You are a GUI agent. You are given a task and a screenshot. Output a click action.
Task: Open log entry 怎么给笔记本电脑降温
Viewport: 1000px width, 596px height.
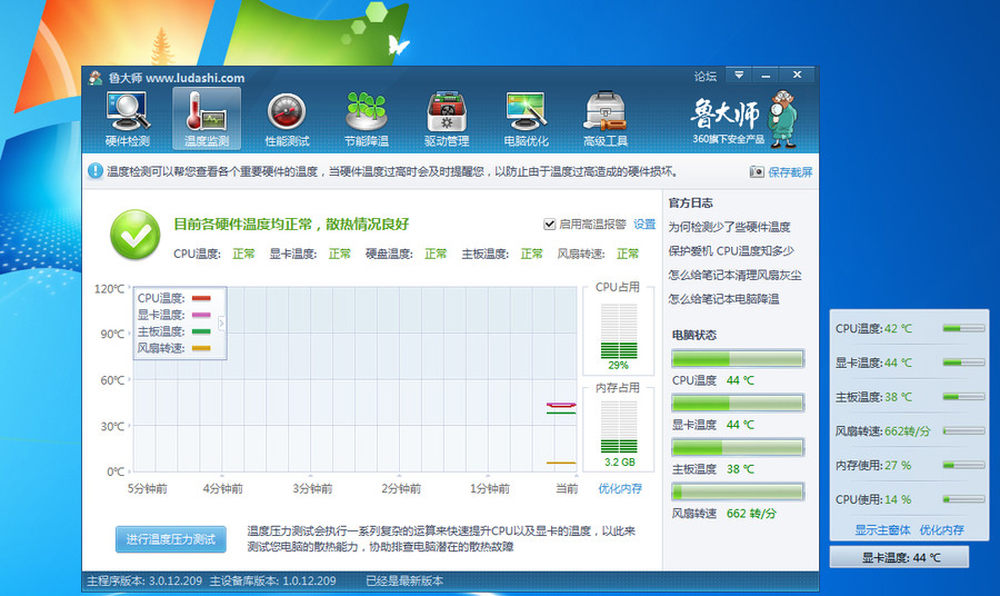click(723, 299)
